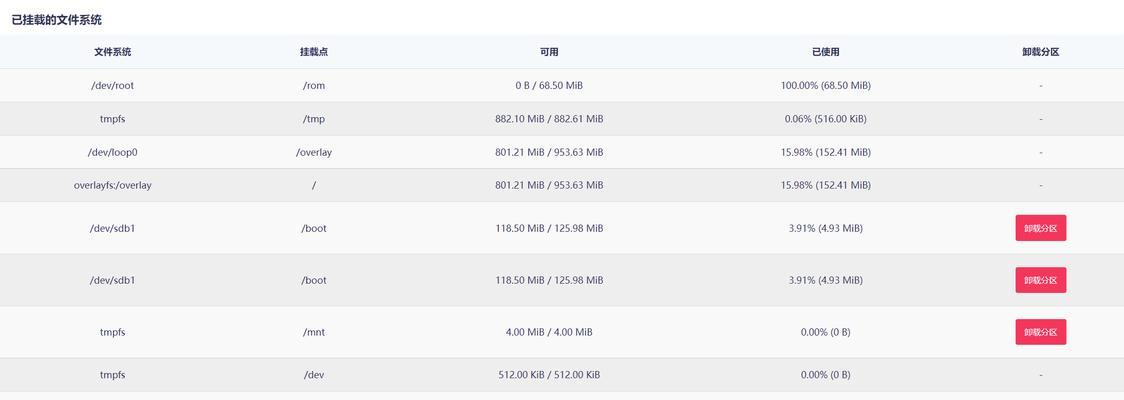This screenshot has height=400, width=1124.
Task: Click the /dev/loop0 filesystem entry
Action: tap(113, 152)
